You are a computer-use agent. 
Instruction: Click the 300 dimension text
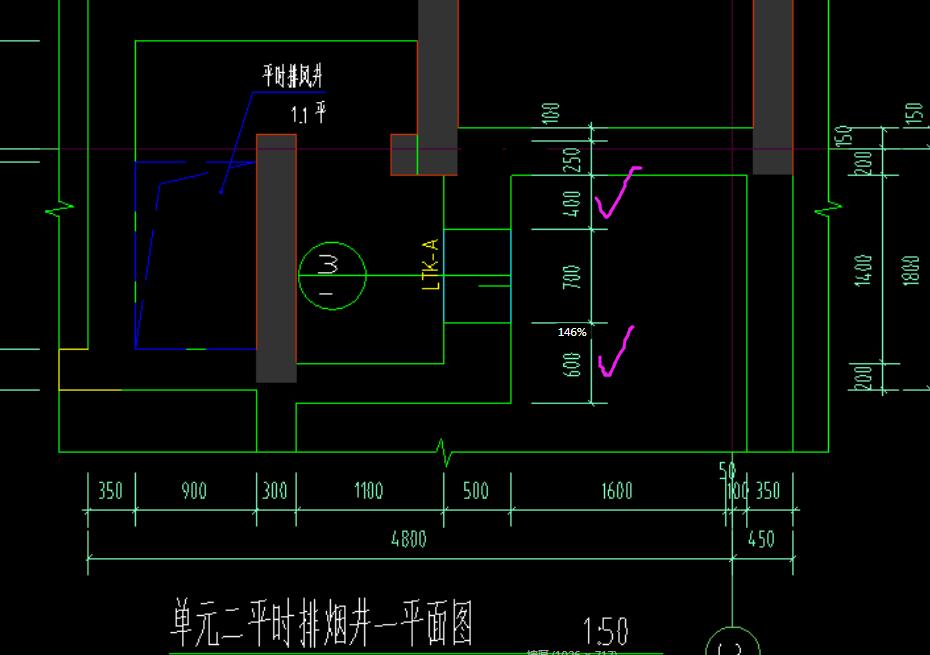[x=275, y=491]
